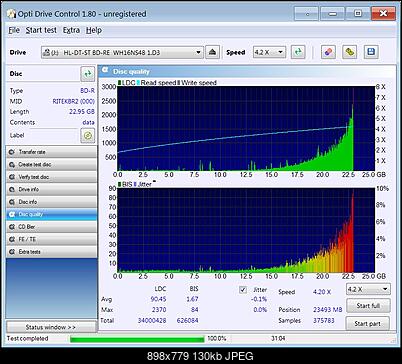The image size is (402, 364).
Task: Open the Disc info page
Action: [51, 202]
